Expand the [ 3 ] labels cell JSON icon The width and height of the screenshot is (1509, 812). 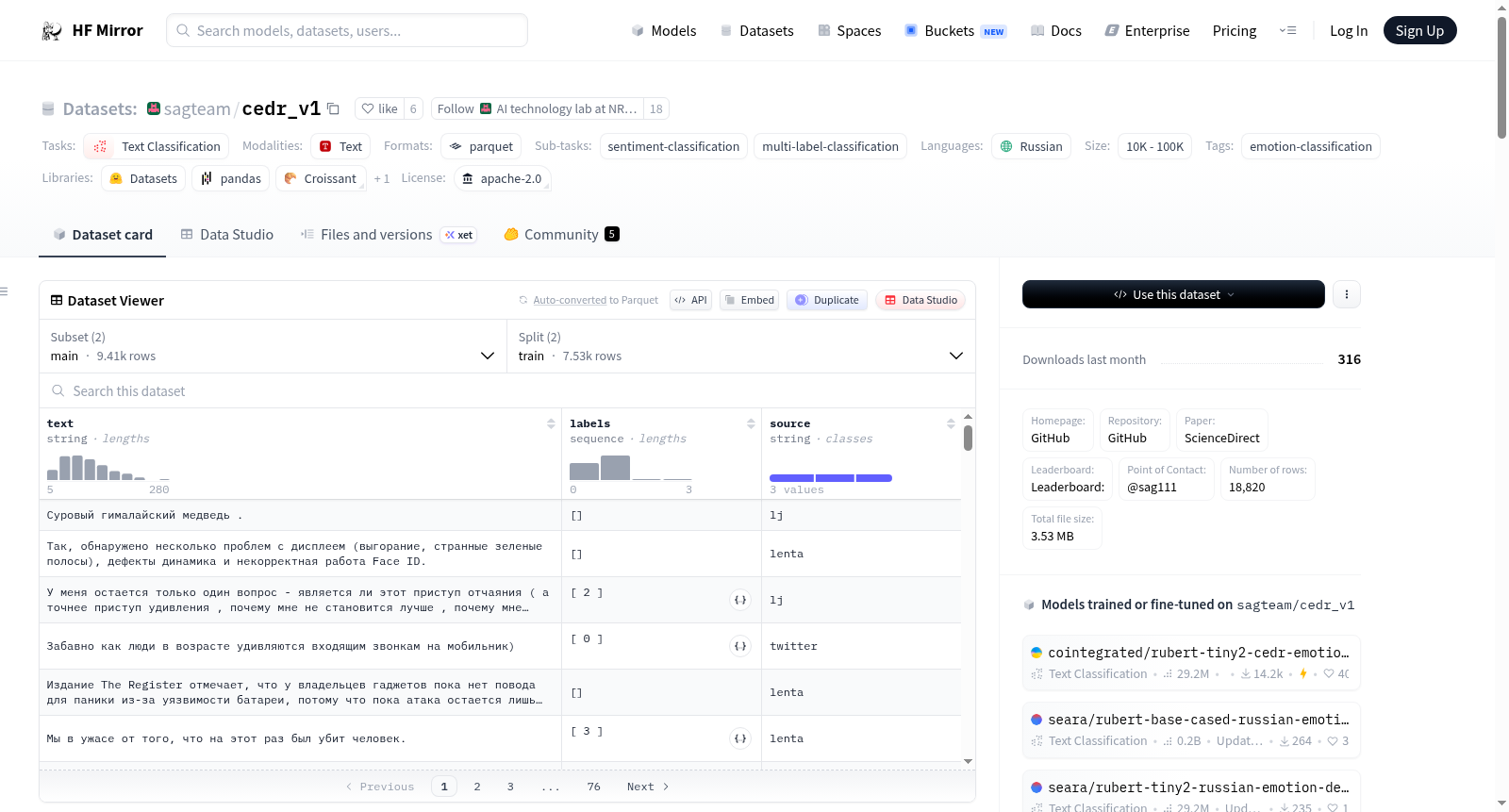click(x=740, y=738)
